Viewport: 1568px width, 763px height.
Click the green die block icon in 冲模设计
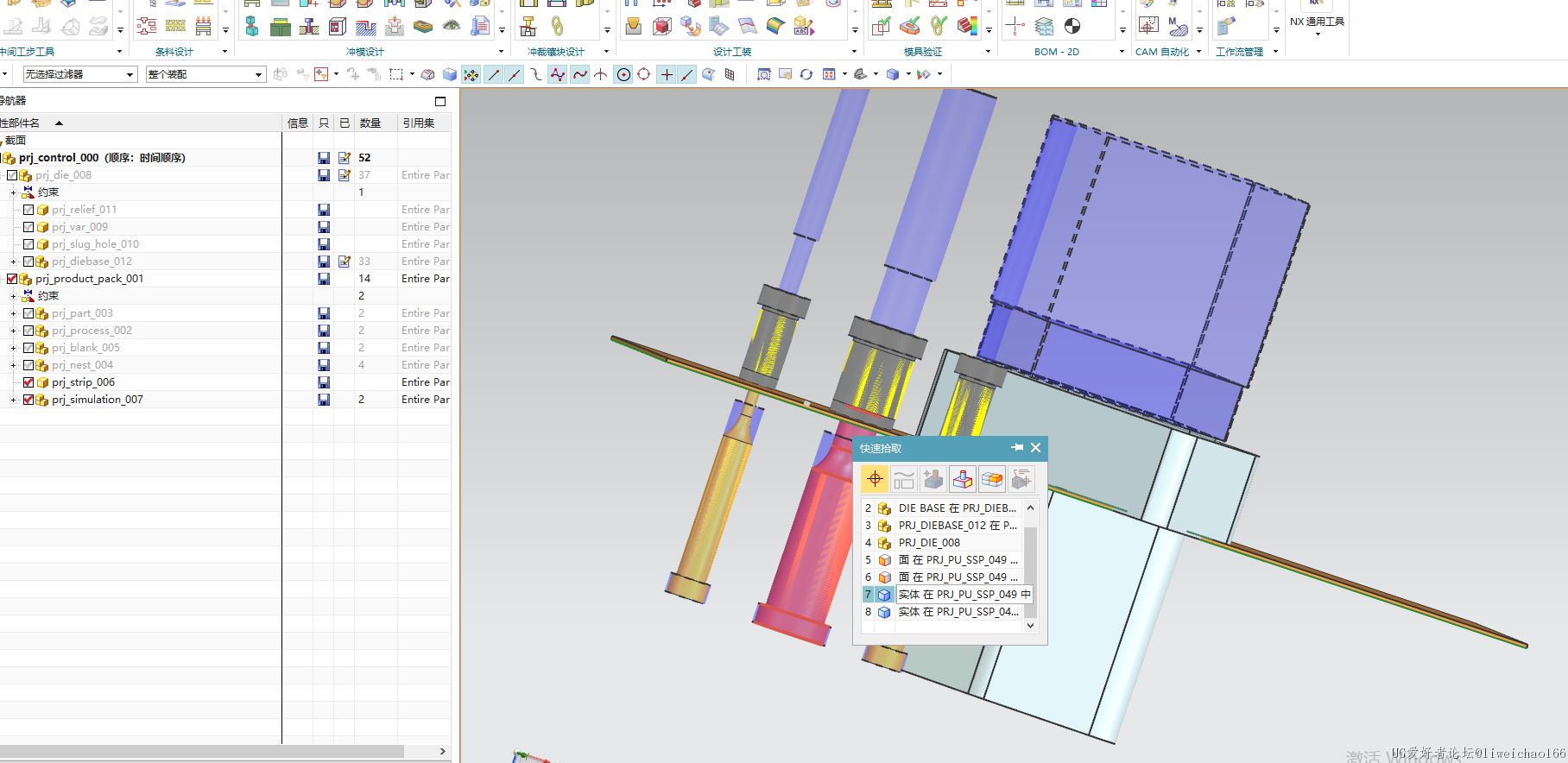point(281,27)
